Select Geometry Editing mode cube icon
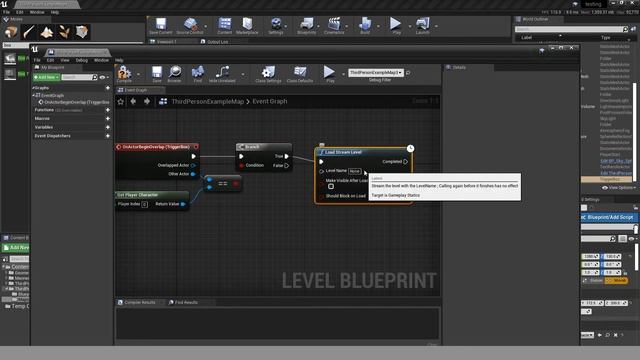Image resolution: width=640 pixels, height=360 pixels. [82, 32]
